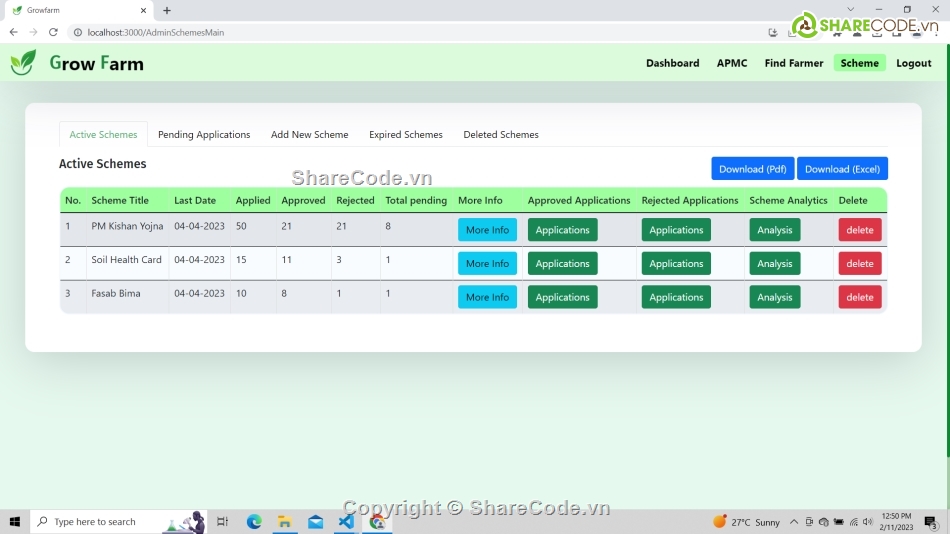Go back using the browser back arrow
Screen dimensions: 950x534
[13, 32]
